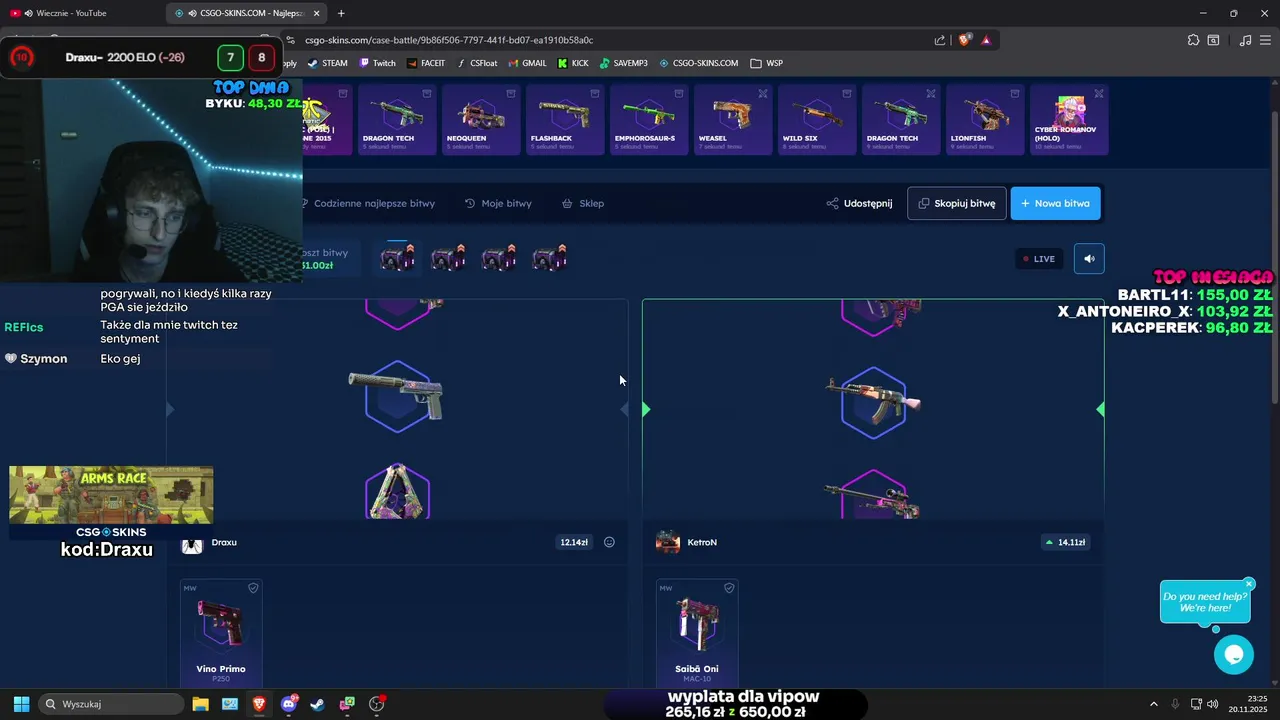The height and width of the screenshot is (720, 1280).
Task: Copy this battle via Skopiuj bitwę
Action: tap(957, 203)
